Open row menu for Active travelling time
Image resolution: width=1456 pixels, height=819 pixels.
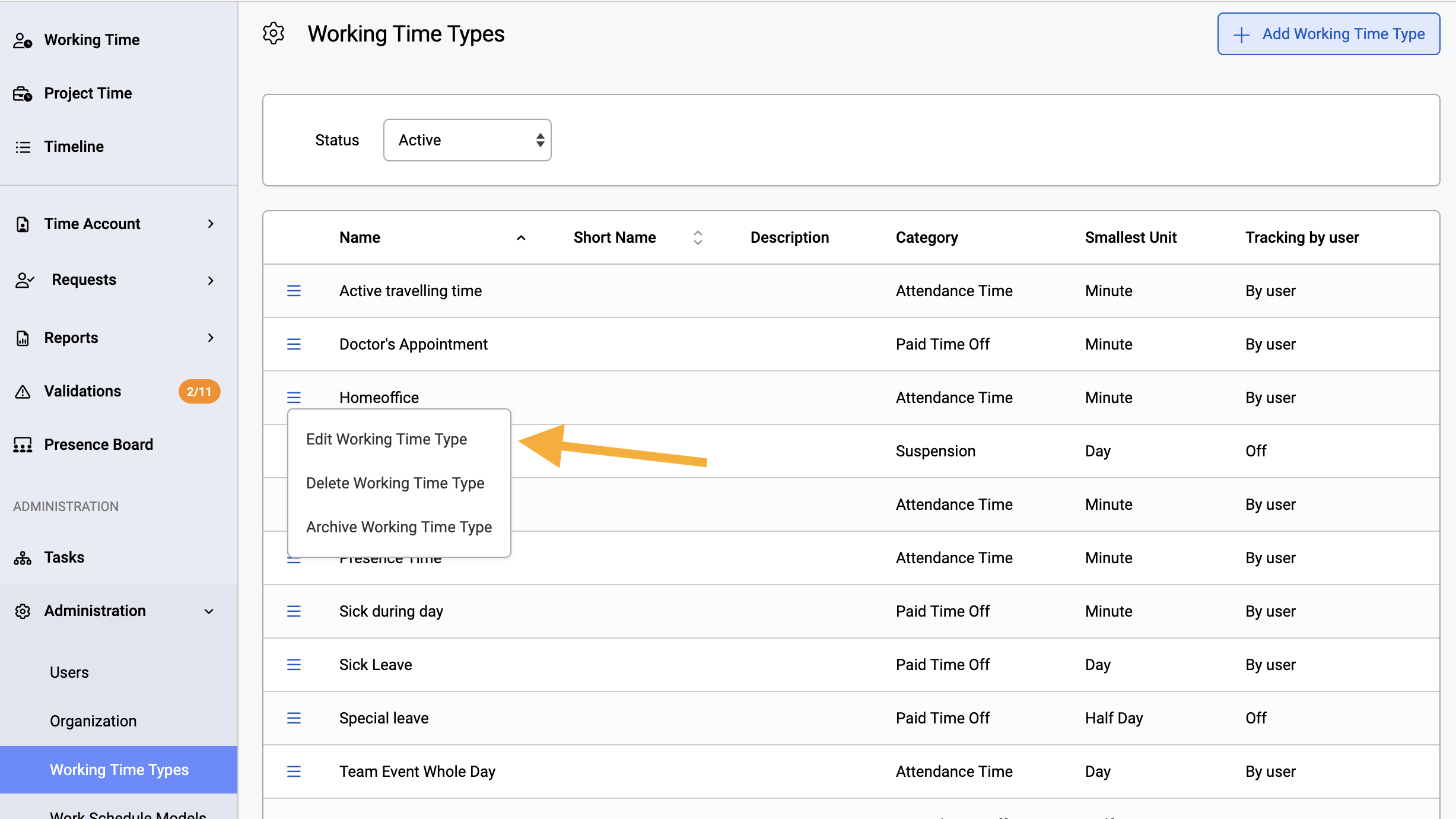click(294, 291)
